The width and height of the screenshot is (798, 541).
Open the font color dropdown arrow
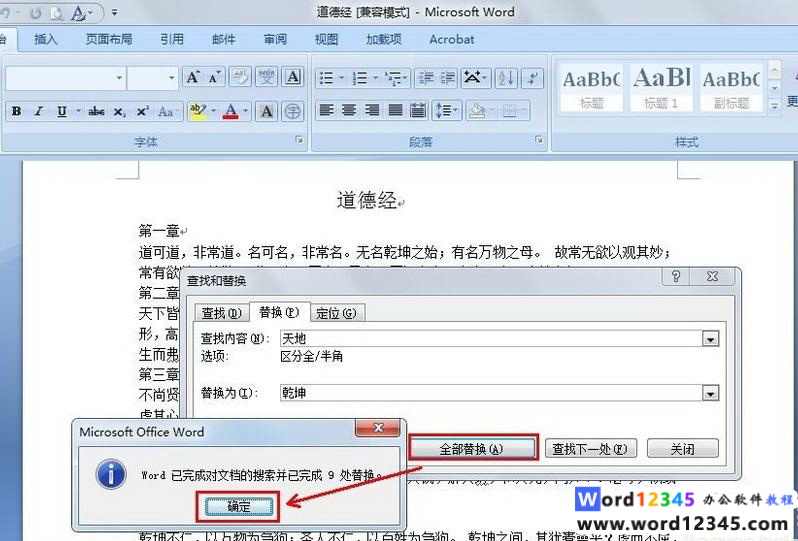click(246, 111)
